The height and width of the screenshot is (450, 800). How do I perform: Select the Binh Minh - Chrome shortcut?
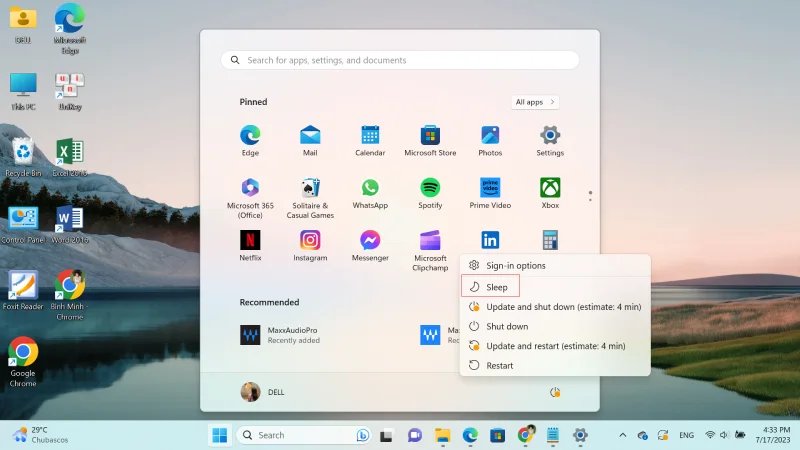click(x=70, y=295)
